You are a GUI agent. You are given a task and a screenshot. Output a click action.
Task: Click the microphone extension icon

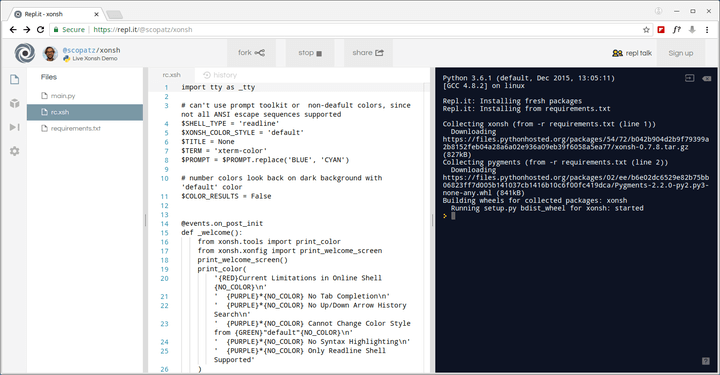pyautogui.click(x=692, y=30)
